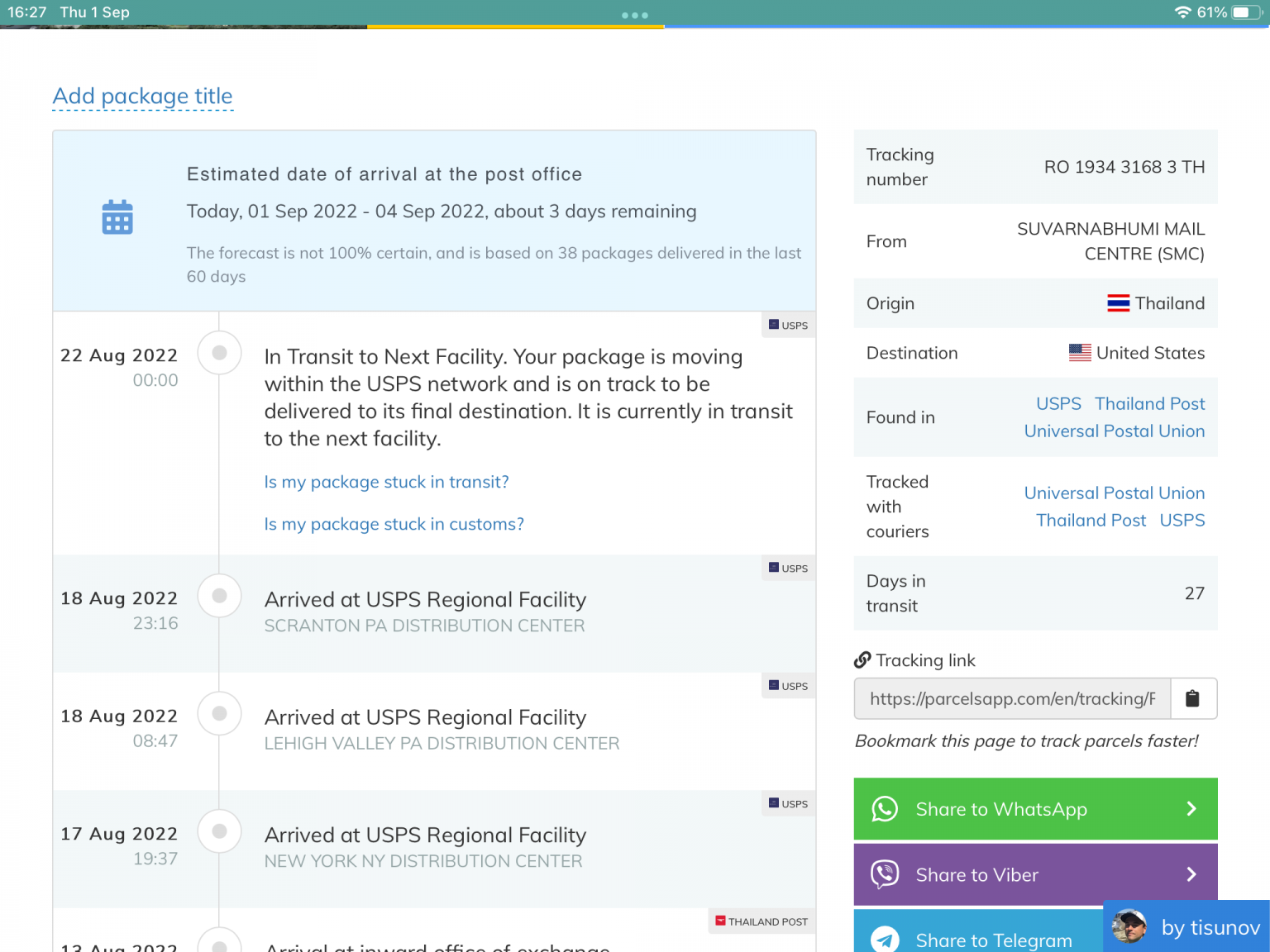1270x952 pixels.
Task: Select timeline marker for 17 Aug 19:37
Action: pyautogui.click(x=219, y=831)
